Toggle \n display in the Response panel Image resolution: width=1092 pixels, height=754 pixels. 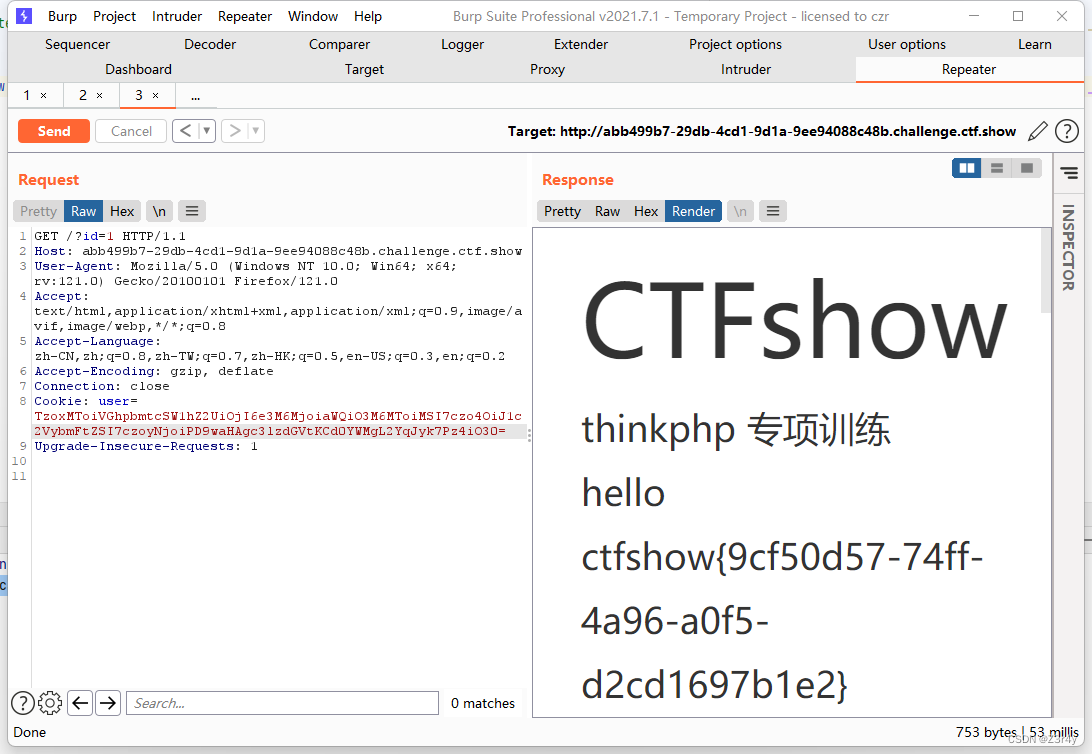tap(739, 210)
